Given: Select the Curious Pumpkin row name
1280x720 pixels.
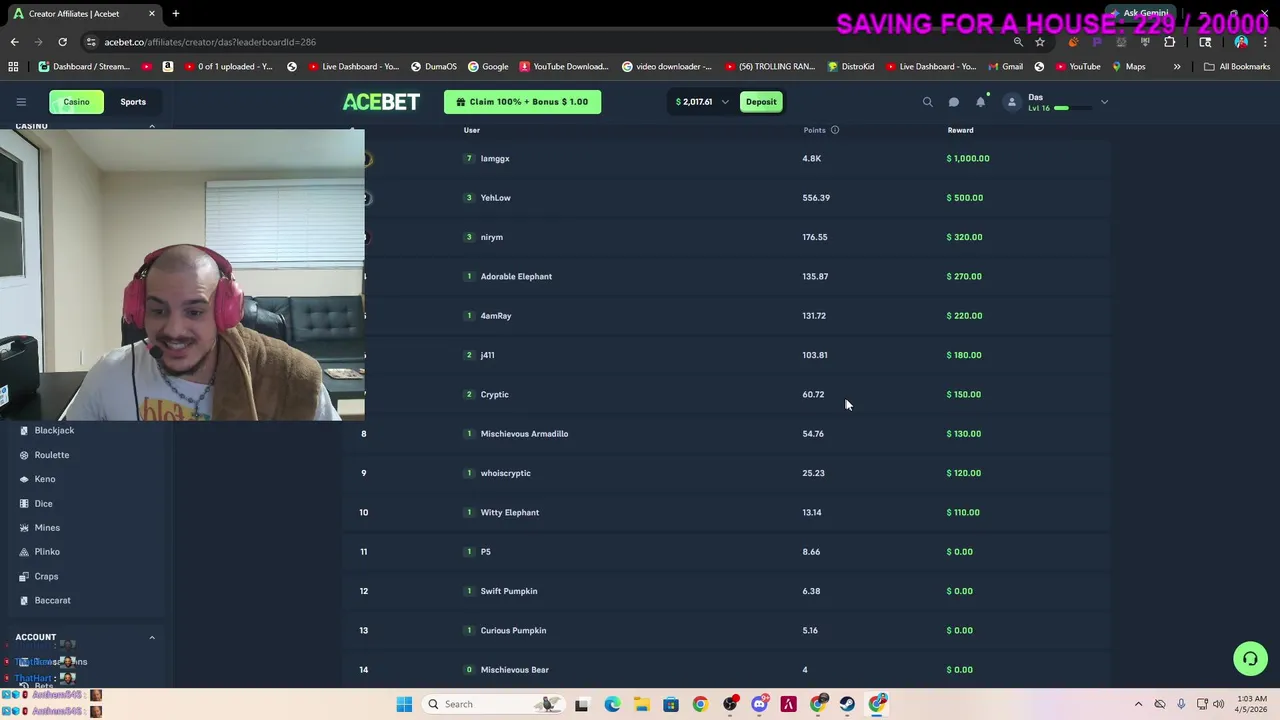Looking at the screenshot, I should [x=513, y=630].
